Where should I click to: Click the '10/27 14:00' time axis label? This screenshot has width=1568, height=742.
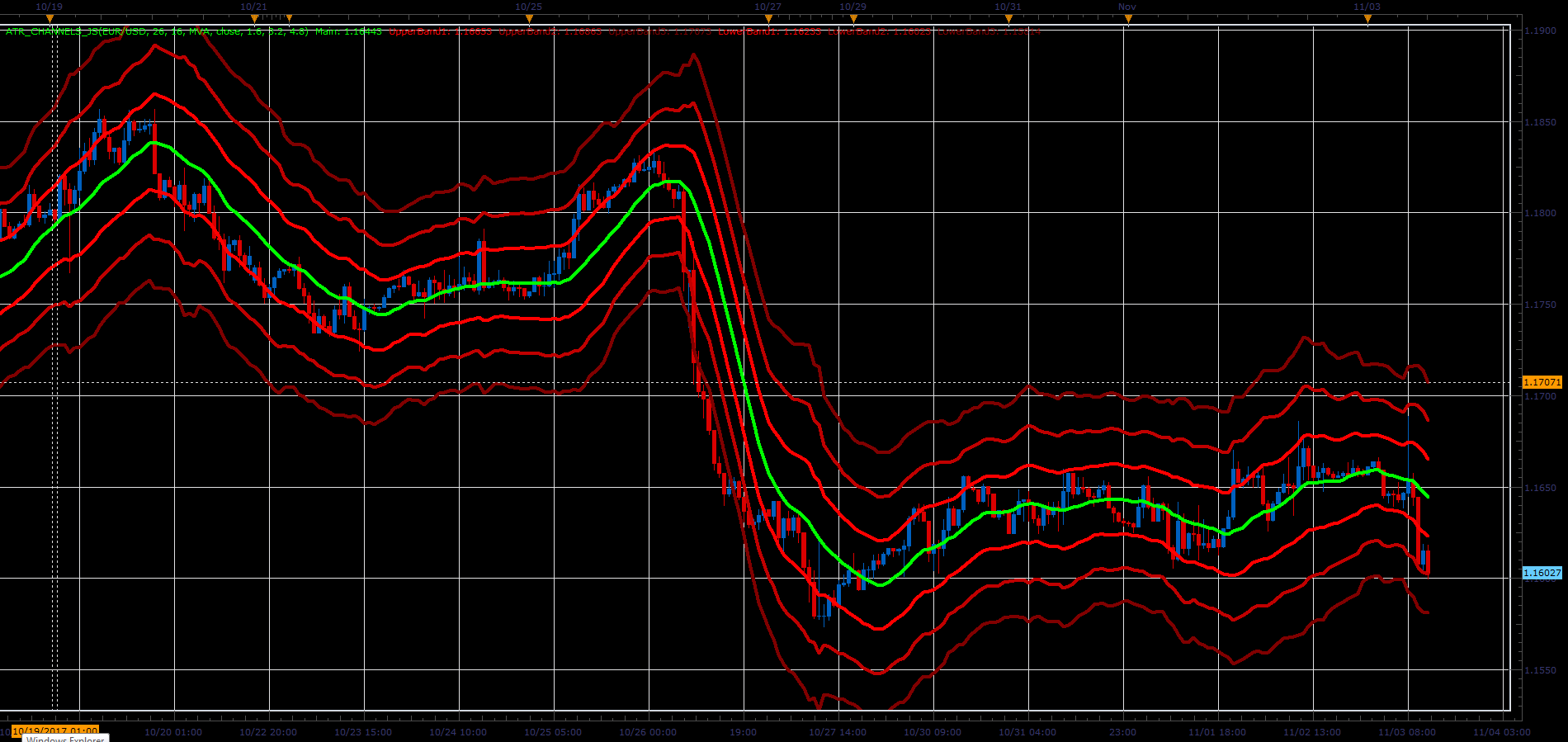point(838,732)
